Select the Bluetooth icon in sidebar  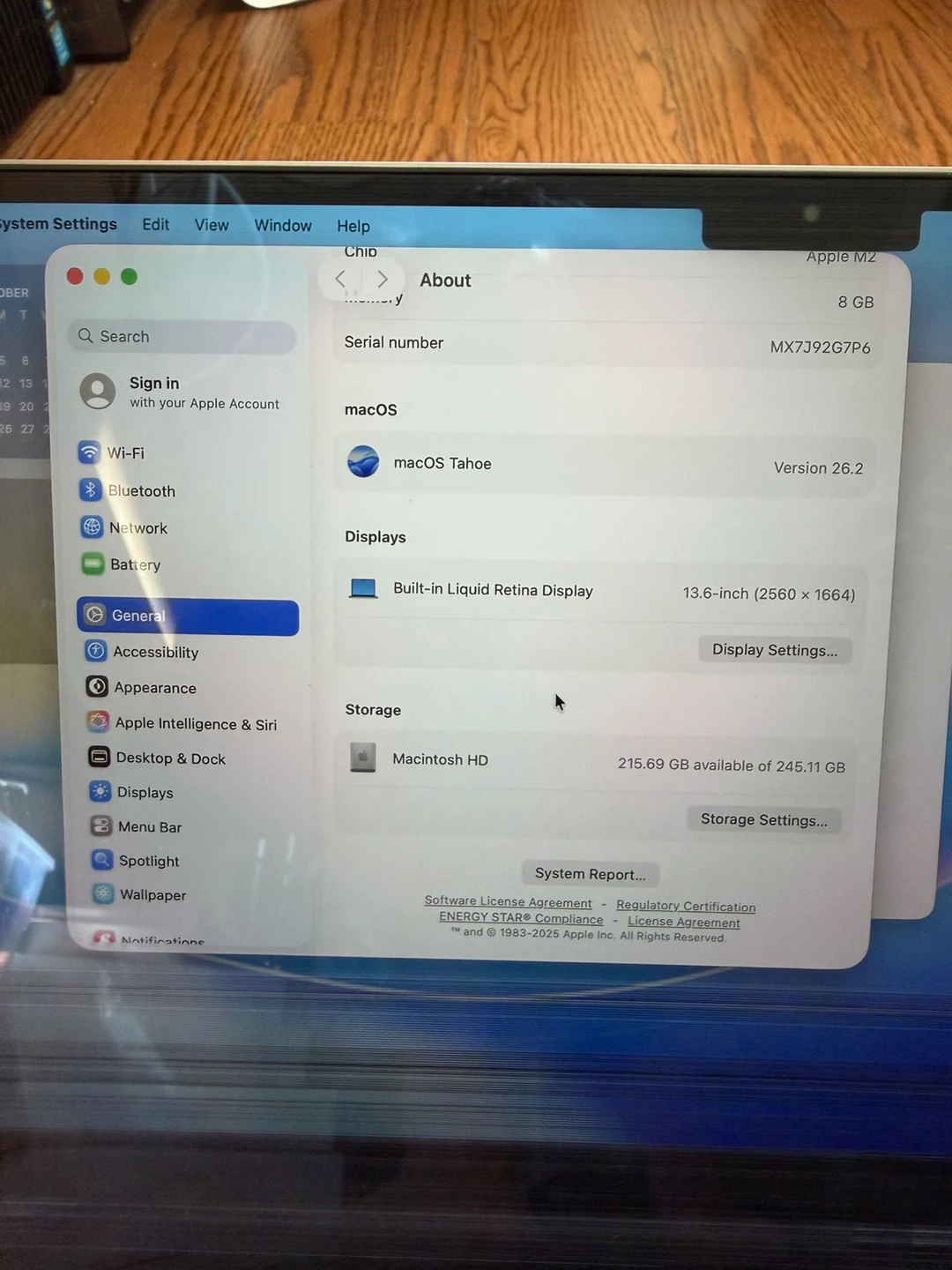(90, 489)
